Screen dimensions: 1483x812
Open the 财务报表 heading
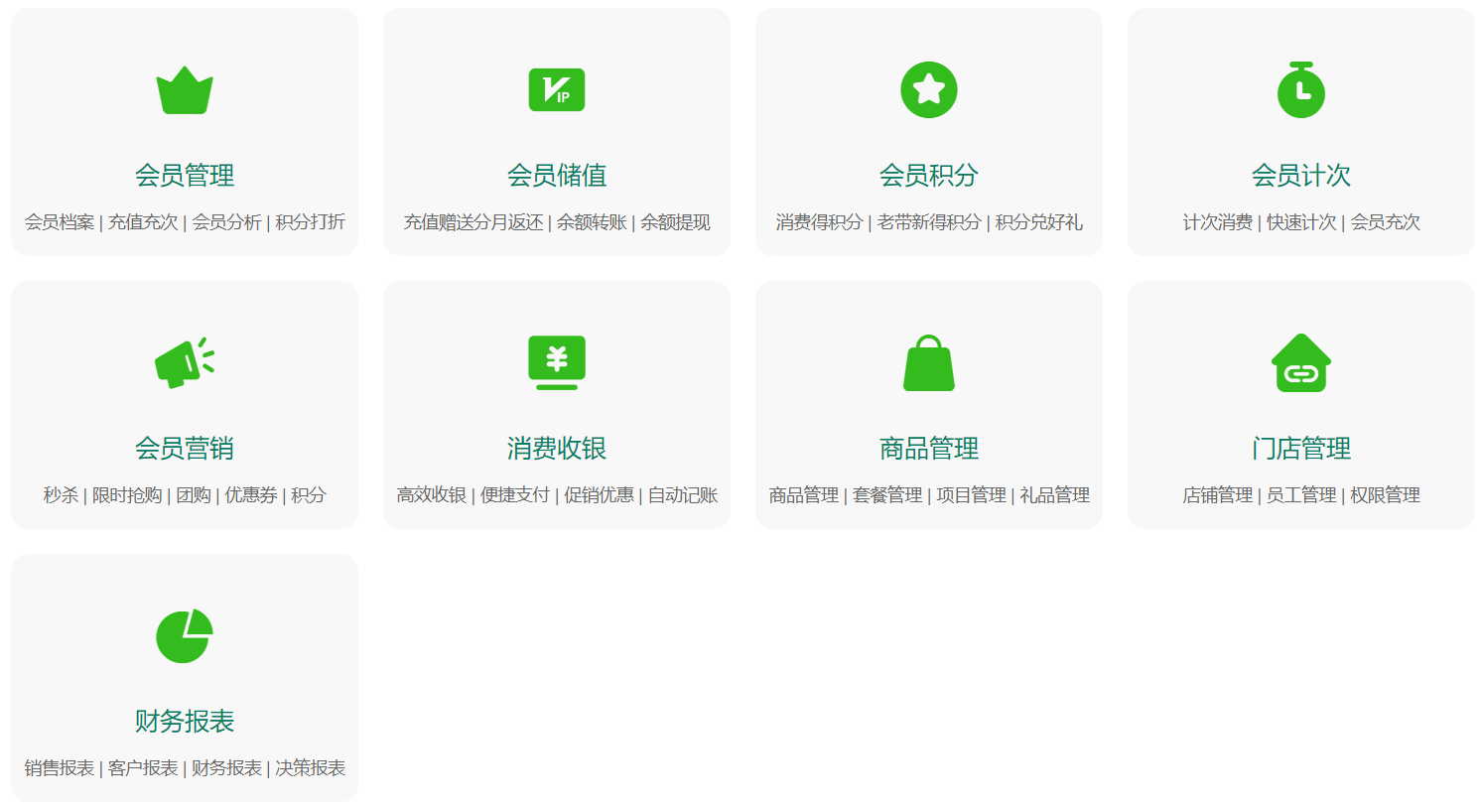185,722
